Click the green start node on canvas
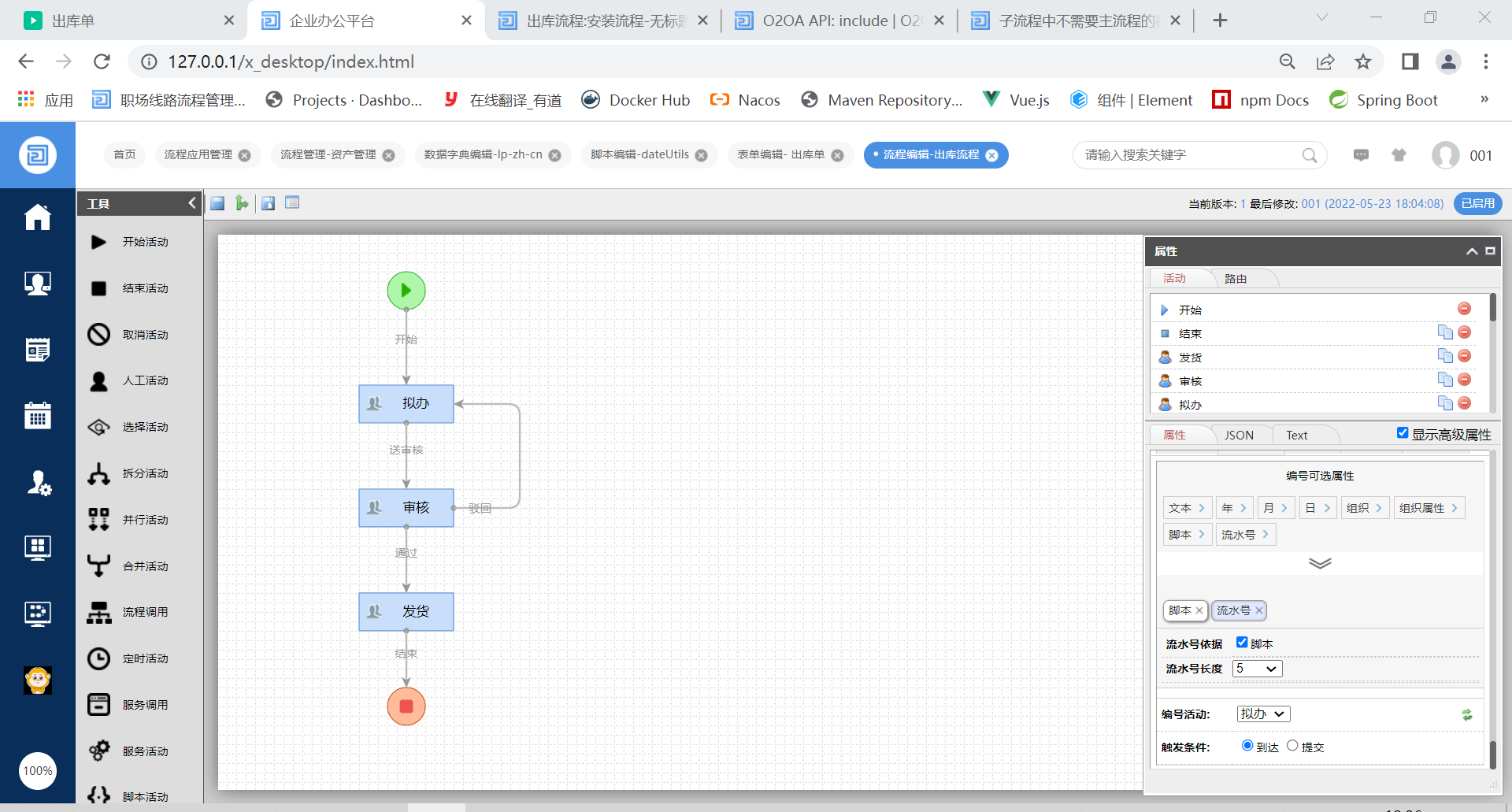This screenshot has width=1512, height=812. [x=406, y=291]
